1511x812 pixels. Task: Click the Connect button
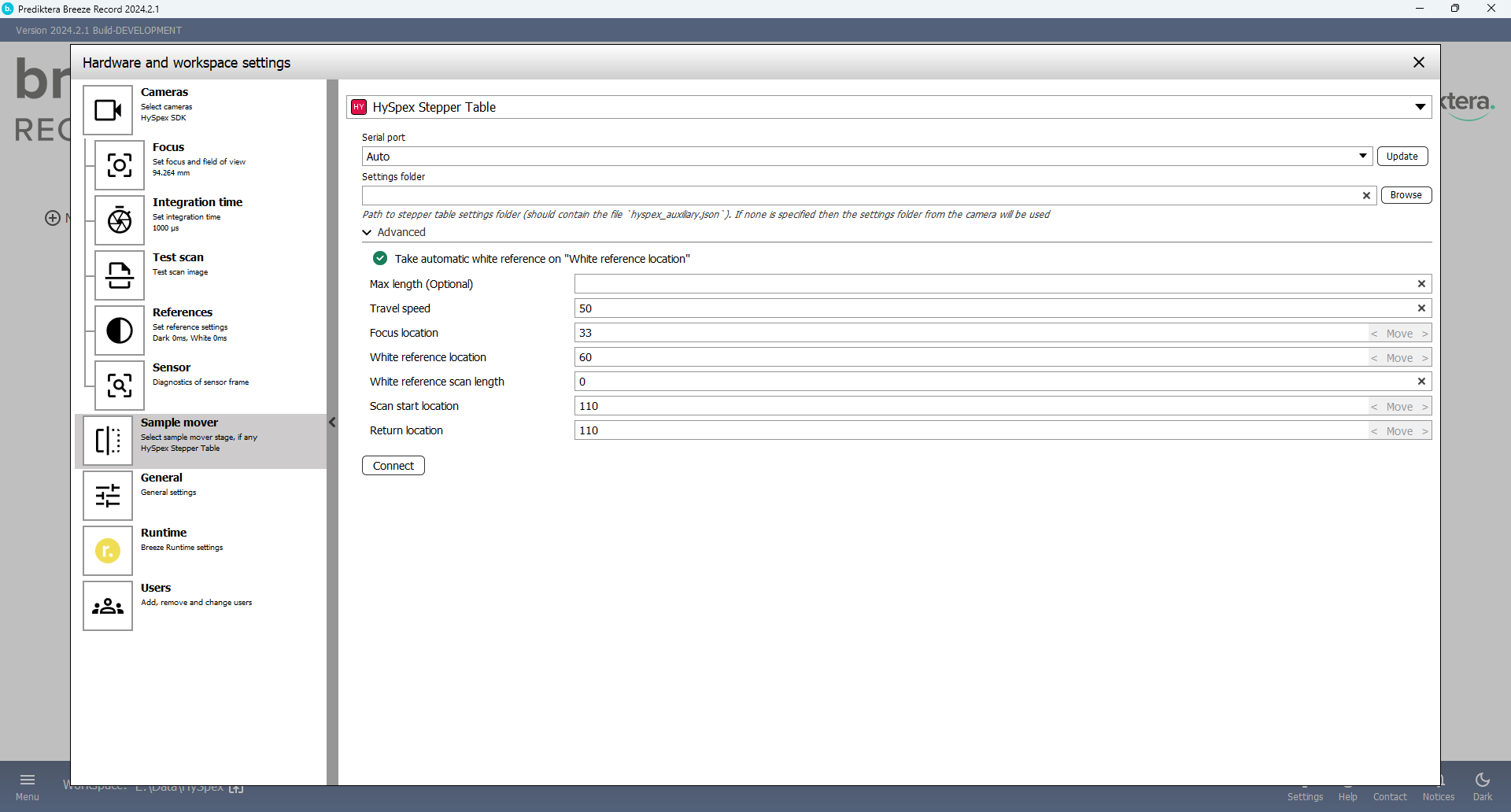click(x=393, y=466)
